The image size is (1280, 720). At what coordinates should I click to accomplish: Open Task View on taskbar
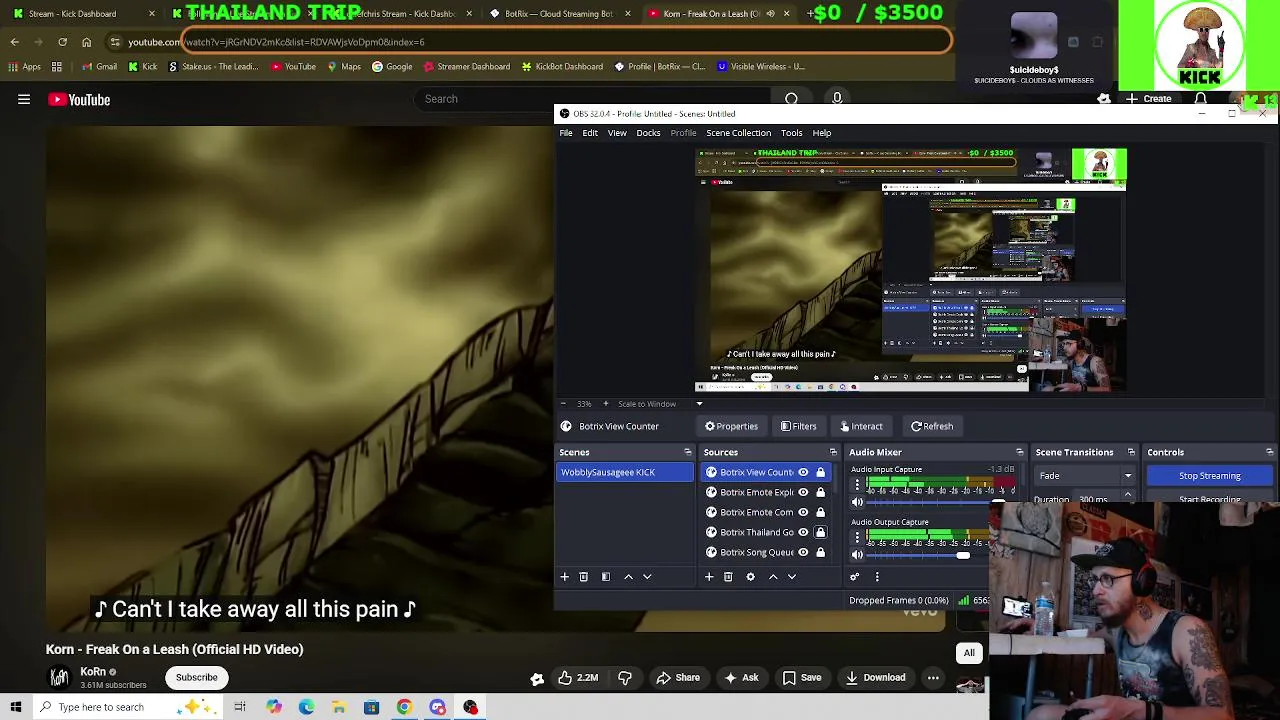click(240, 707)
